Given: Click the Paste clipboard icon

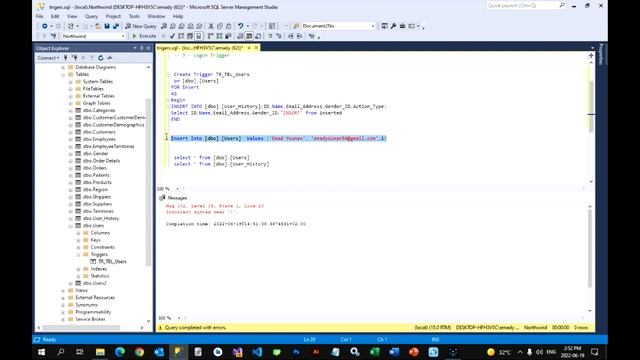Looking at the screenshot, I should 228,26.
